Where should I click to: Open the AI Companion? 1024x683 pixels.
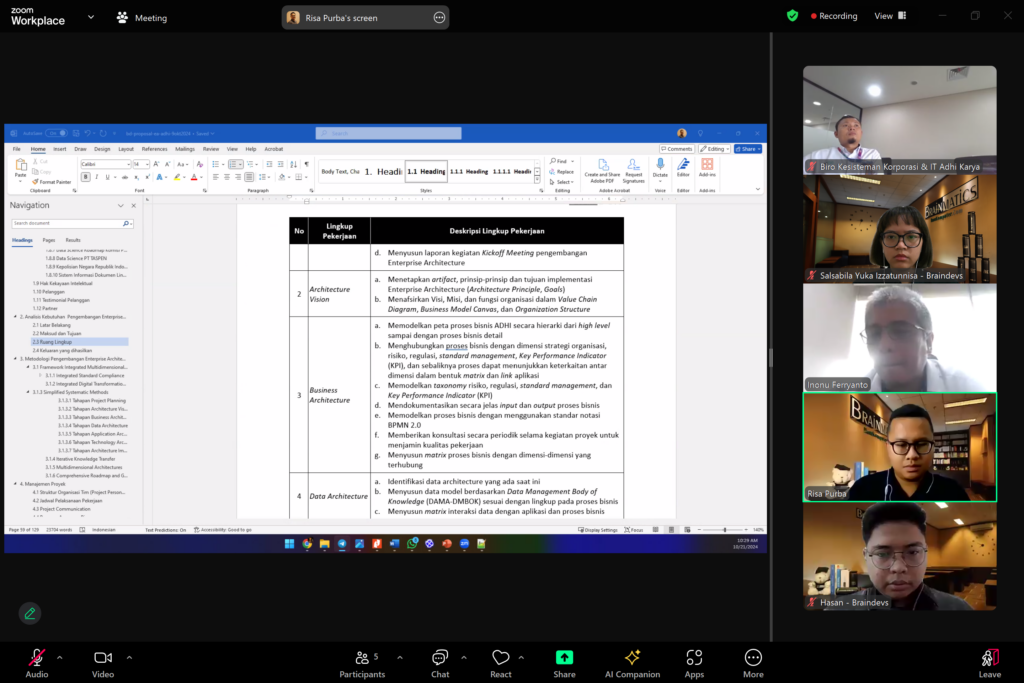[632, 662]
